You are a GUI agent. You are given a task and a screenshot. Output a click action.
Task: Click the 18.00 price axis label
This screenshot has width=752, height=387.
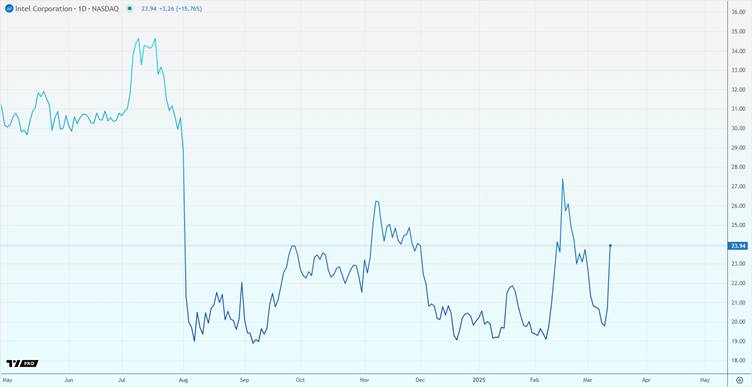pyautogui.click(x=738, y=360)
